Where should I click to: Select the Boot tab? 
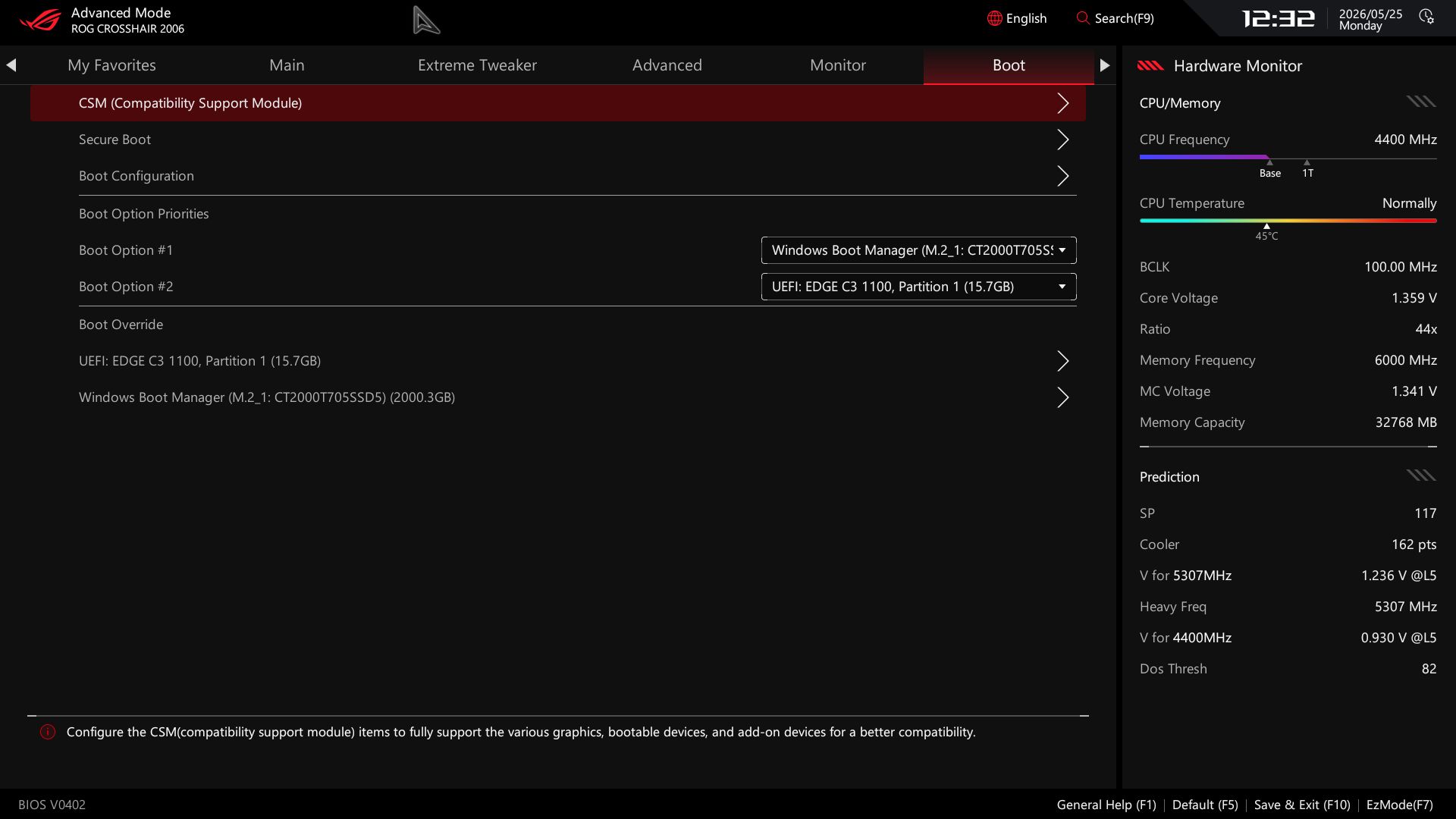[x=1009, y=65]
